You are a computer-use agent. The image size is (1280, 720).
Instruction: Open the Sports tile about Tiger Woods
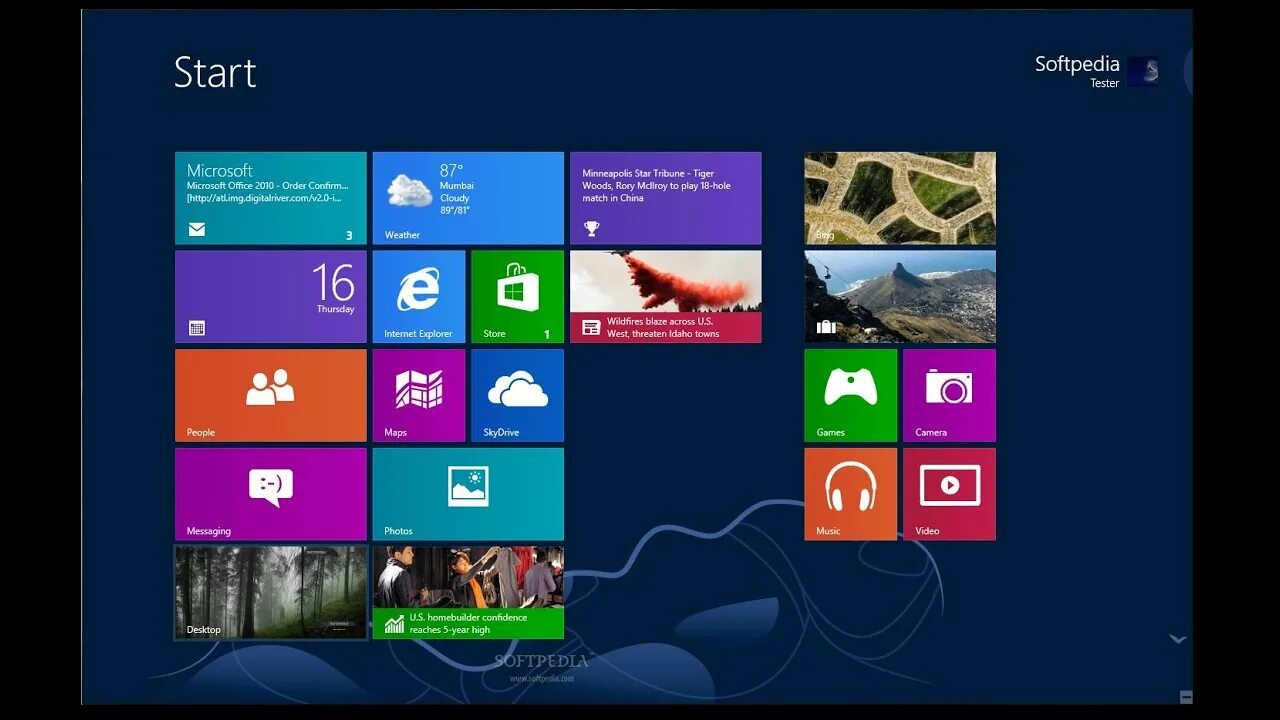666,198
